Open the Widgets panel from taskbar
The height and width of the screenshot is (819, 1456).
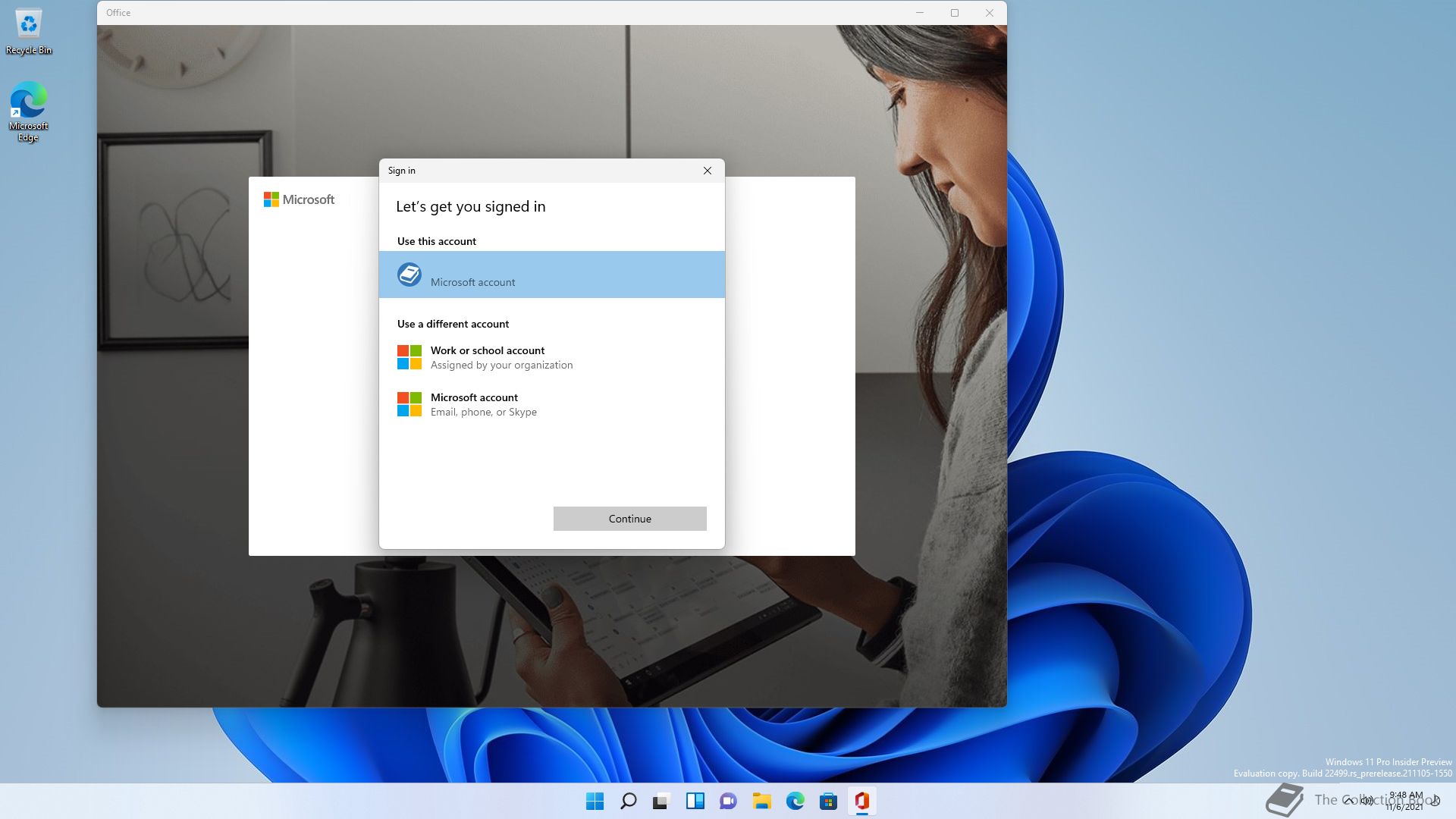point(695,801)
